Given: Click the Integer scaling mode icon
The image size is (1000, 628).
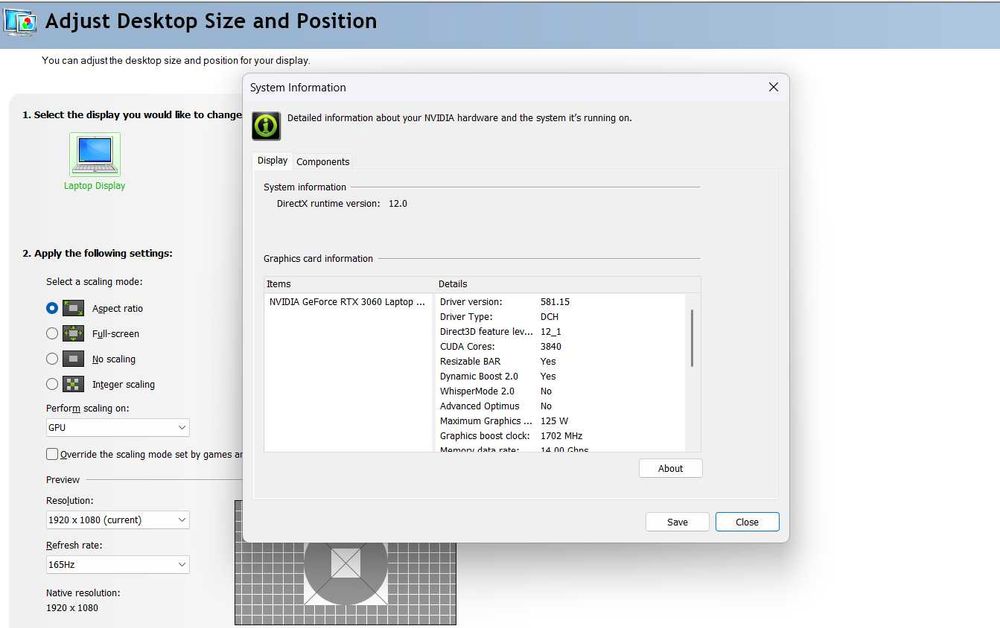Looking at the screenshot, I should [73, 384].
